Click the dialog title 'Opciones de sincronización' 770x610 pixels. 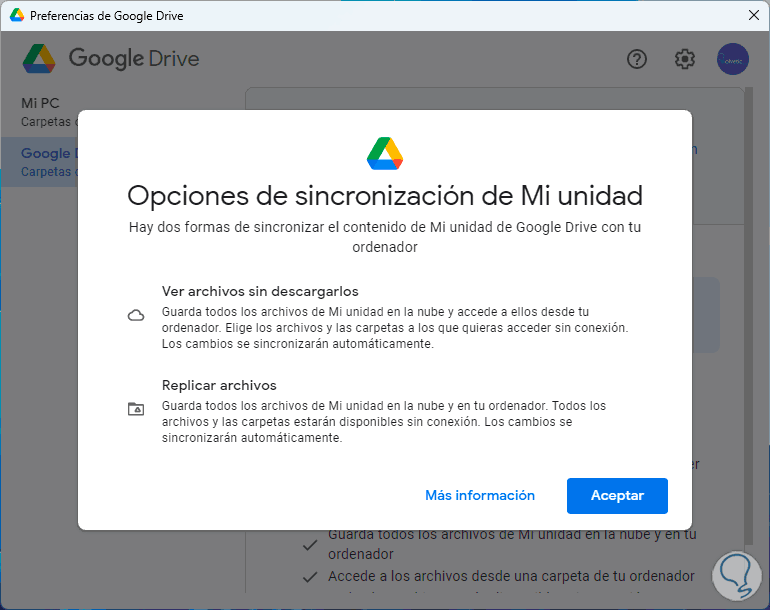(385, 194)
